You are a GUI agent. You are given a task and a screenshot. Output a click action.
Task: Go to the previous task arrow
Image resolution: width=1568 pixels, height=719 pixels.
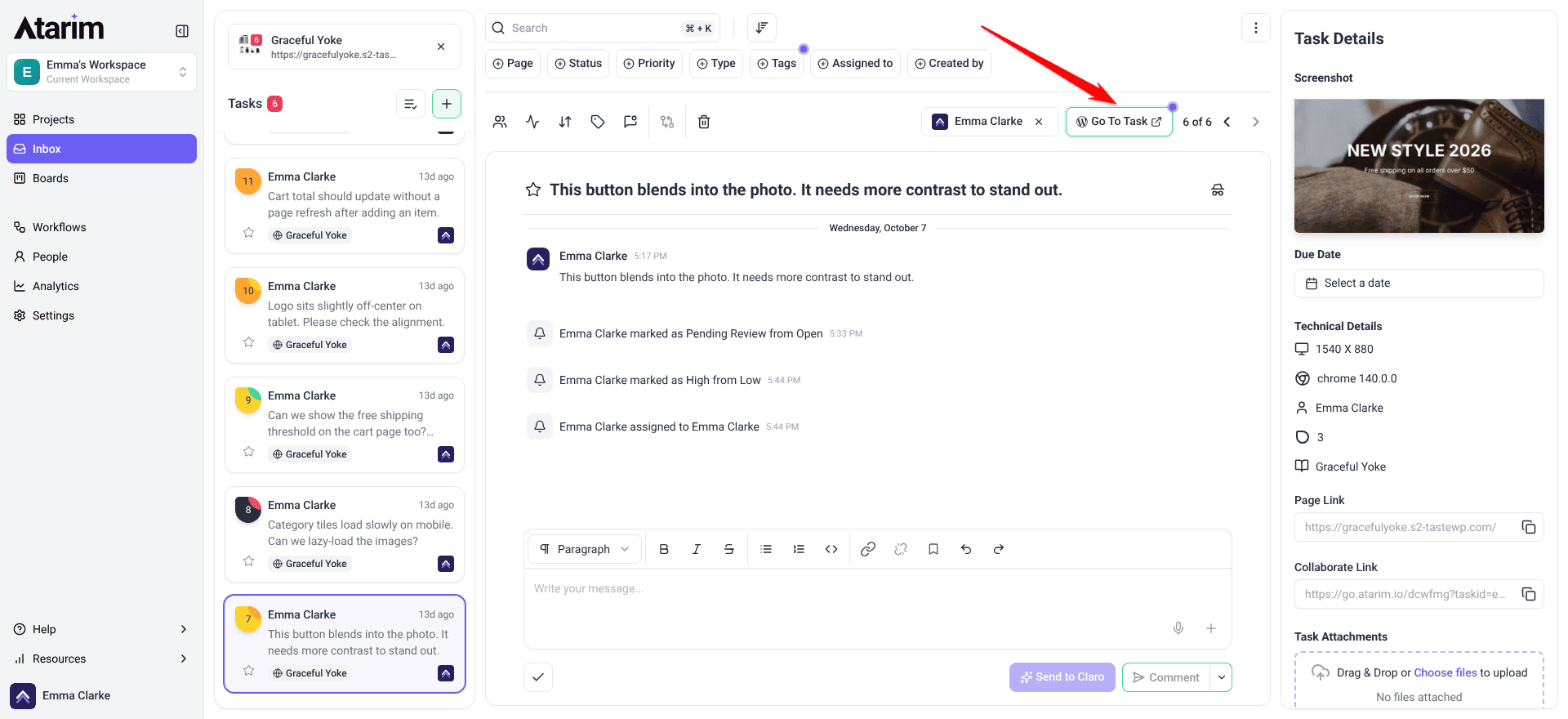1227,122
